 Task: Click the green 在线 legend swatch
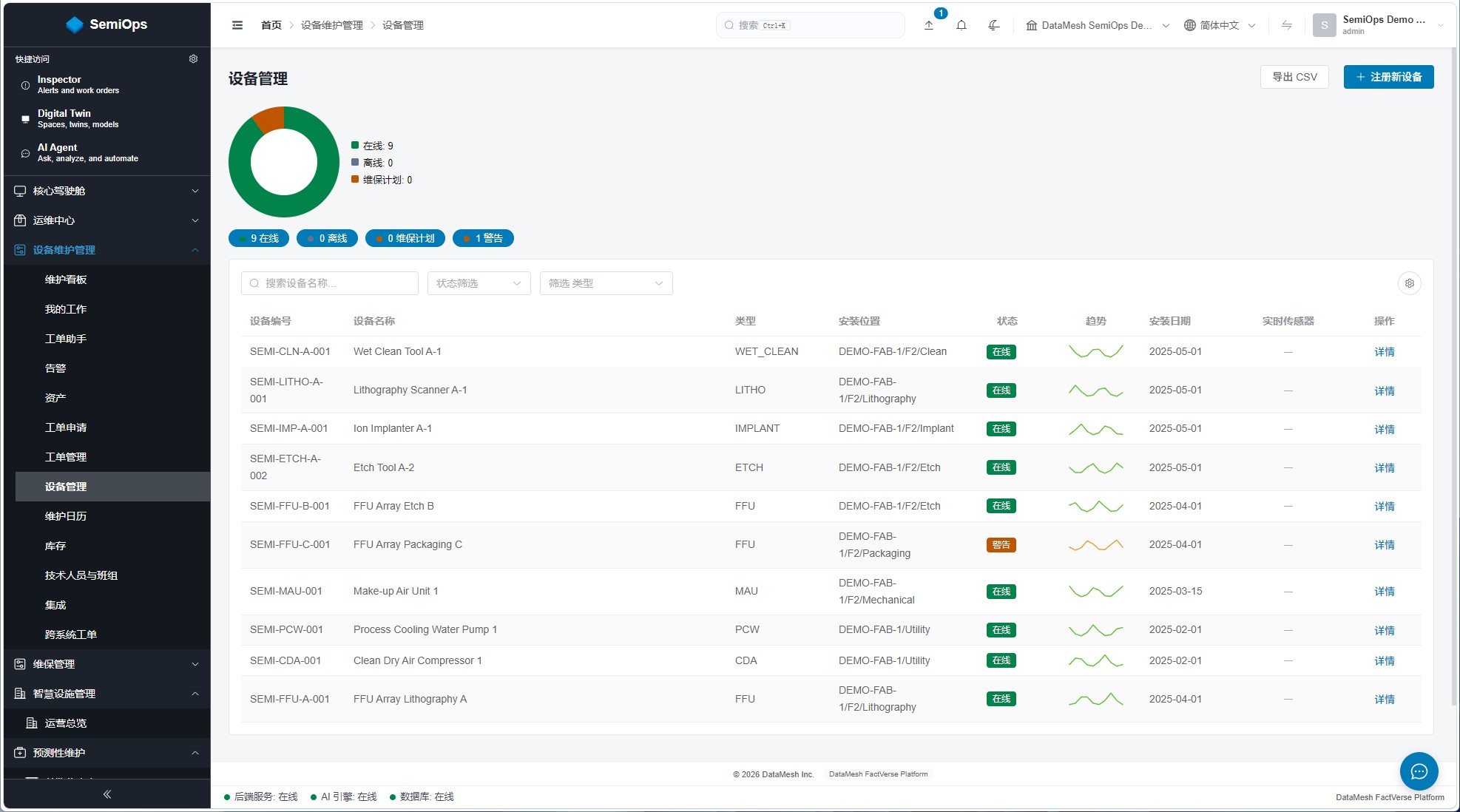[x=355, y=145]
